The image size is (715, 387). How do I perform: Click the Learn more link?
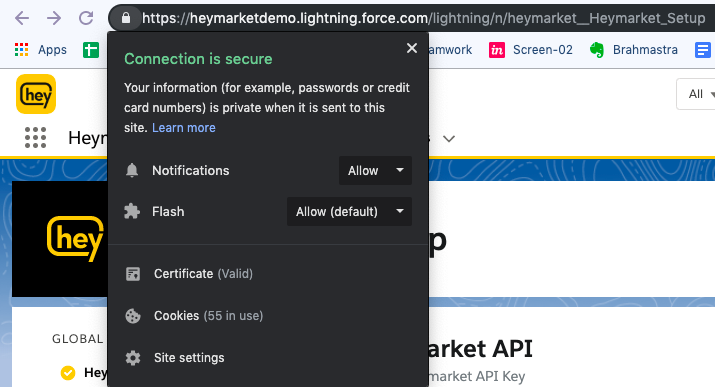point(184,128)
